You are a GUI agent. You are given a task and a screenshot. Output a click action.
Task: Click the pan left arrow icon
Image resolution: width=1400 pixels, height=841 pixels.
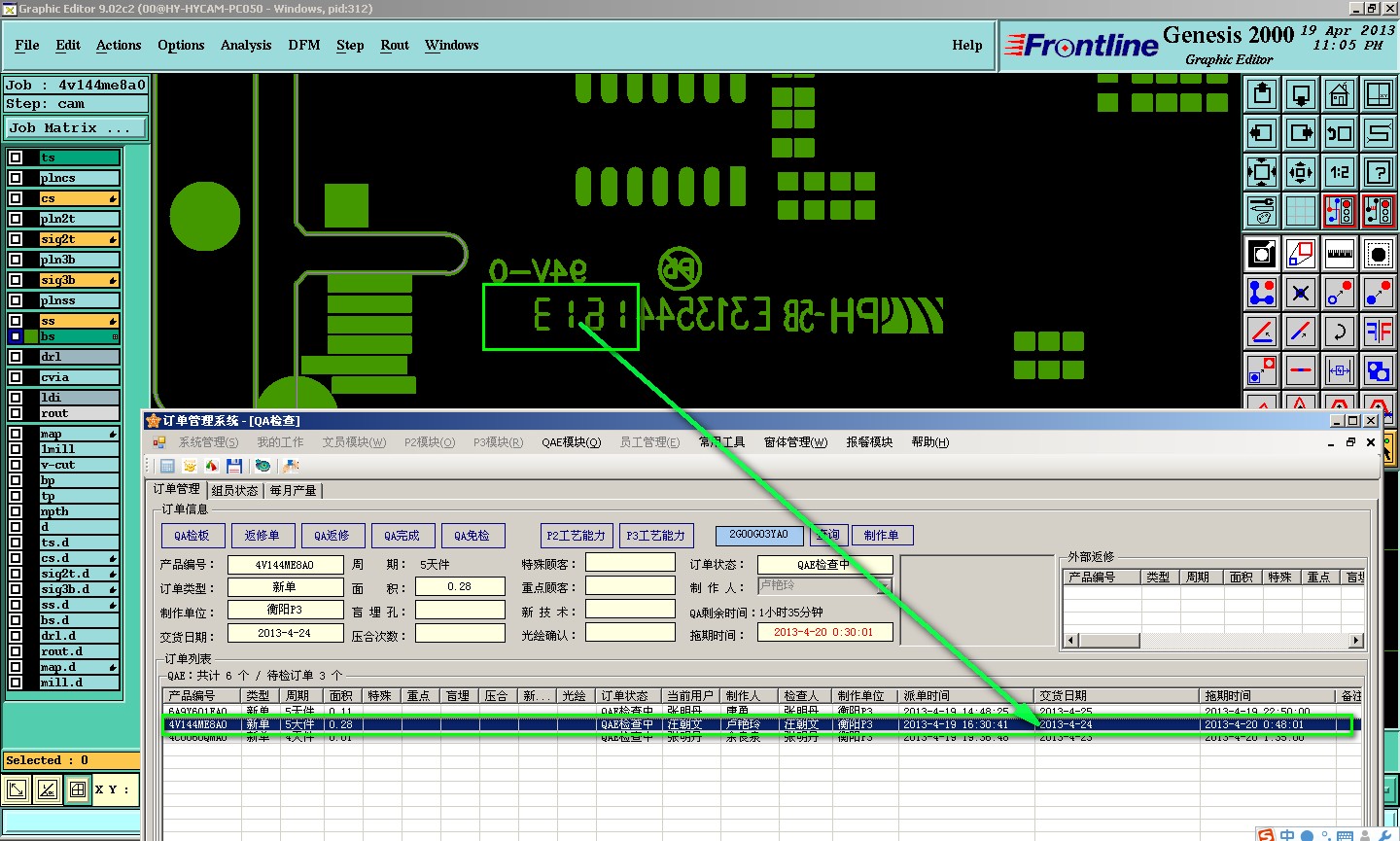[1262, 133]
